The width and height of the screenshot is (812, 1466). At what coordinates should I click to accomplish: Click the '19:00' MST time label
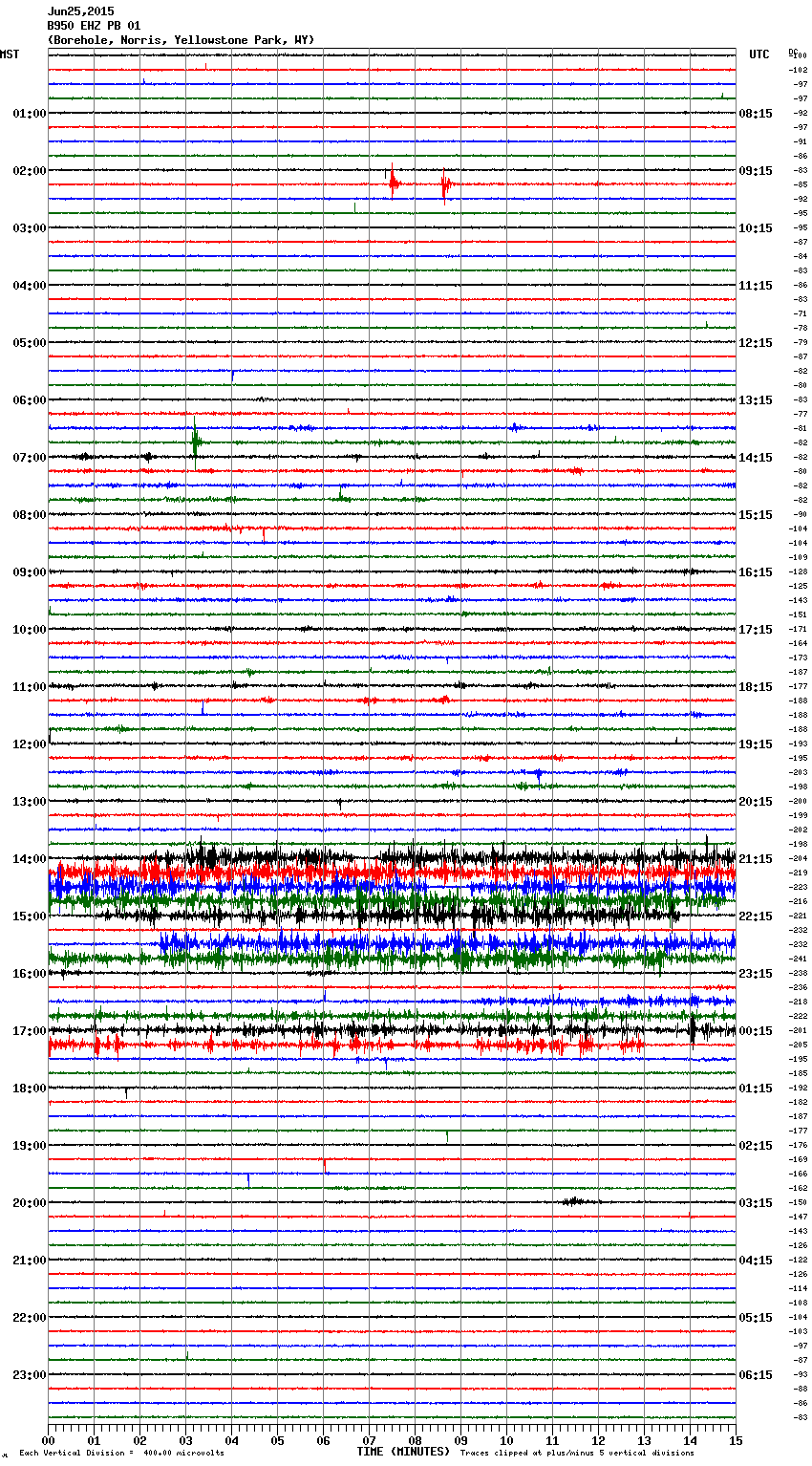(x=30, y=1146)
